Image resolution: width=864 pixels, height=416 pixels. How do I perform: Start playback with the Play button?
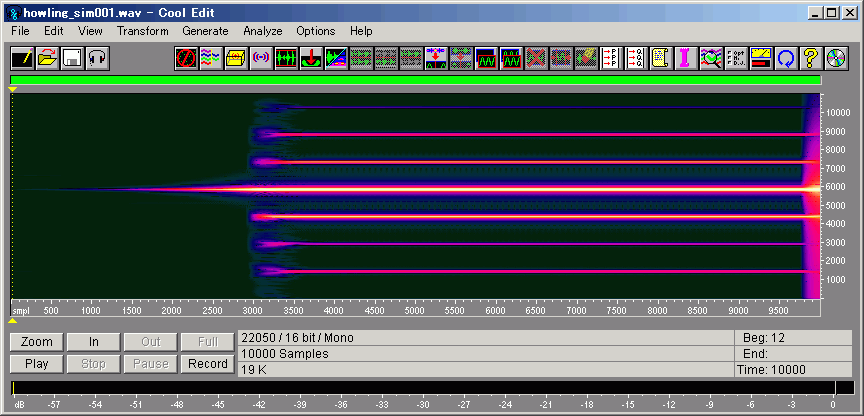pos(37,364)
